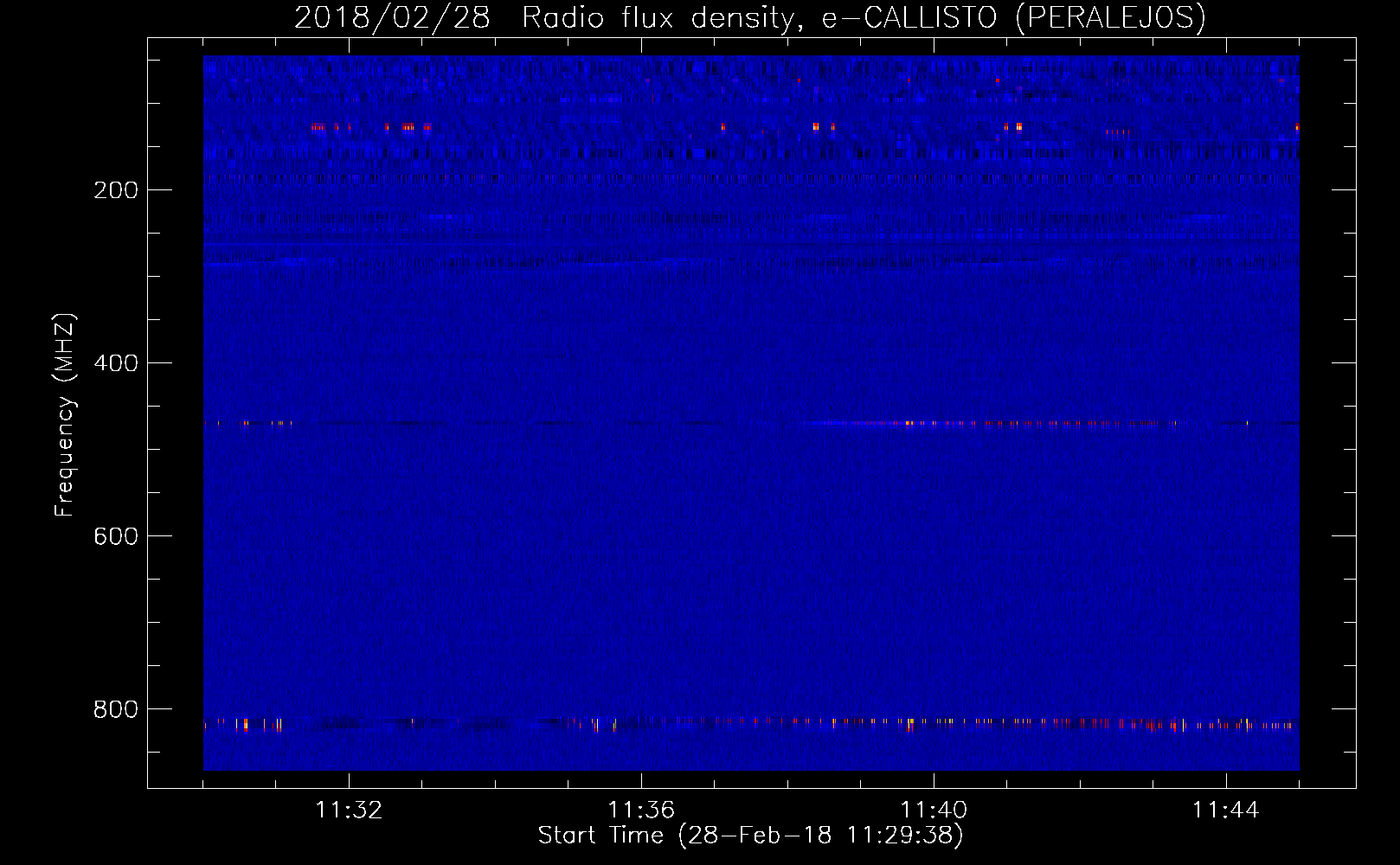Image resolution: width=1400 pixels, height=865 pixels.
Task: Click the plot title mentioning e-CALLISTO (PERALEJOS)
Action: point(750,17)
